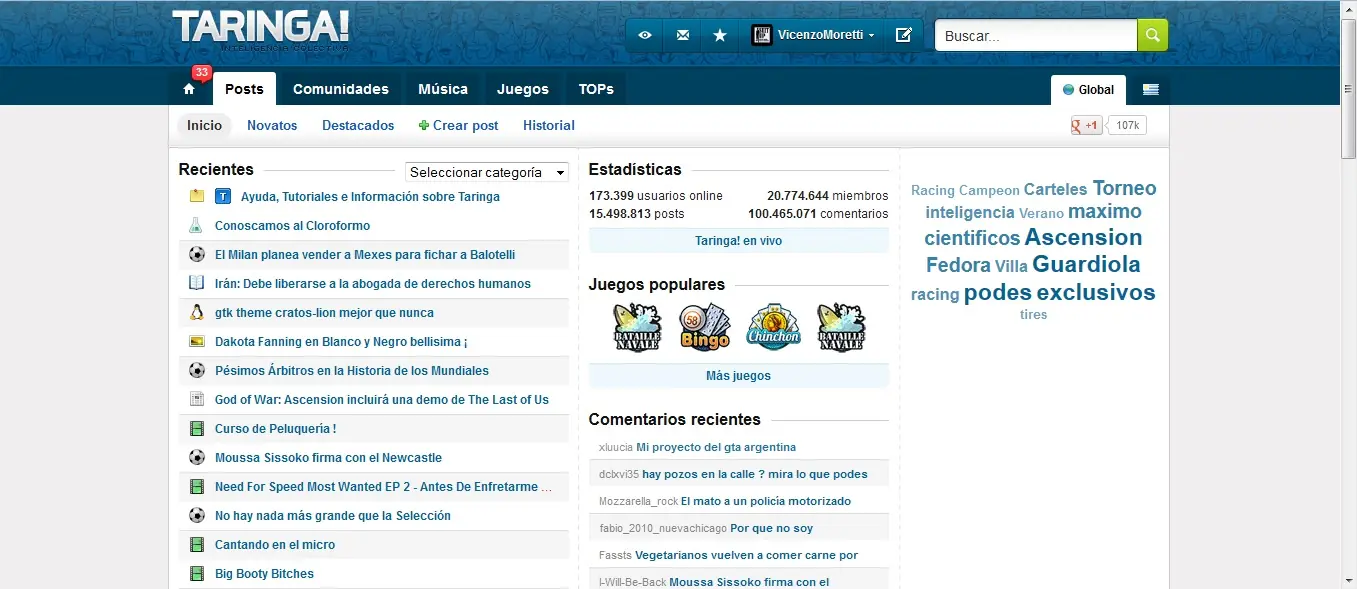Switch to Comunidades tab
This screenshot has width=1357, height=589.
pos(341,89)
